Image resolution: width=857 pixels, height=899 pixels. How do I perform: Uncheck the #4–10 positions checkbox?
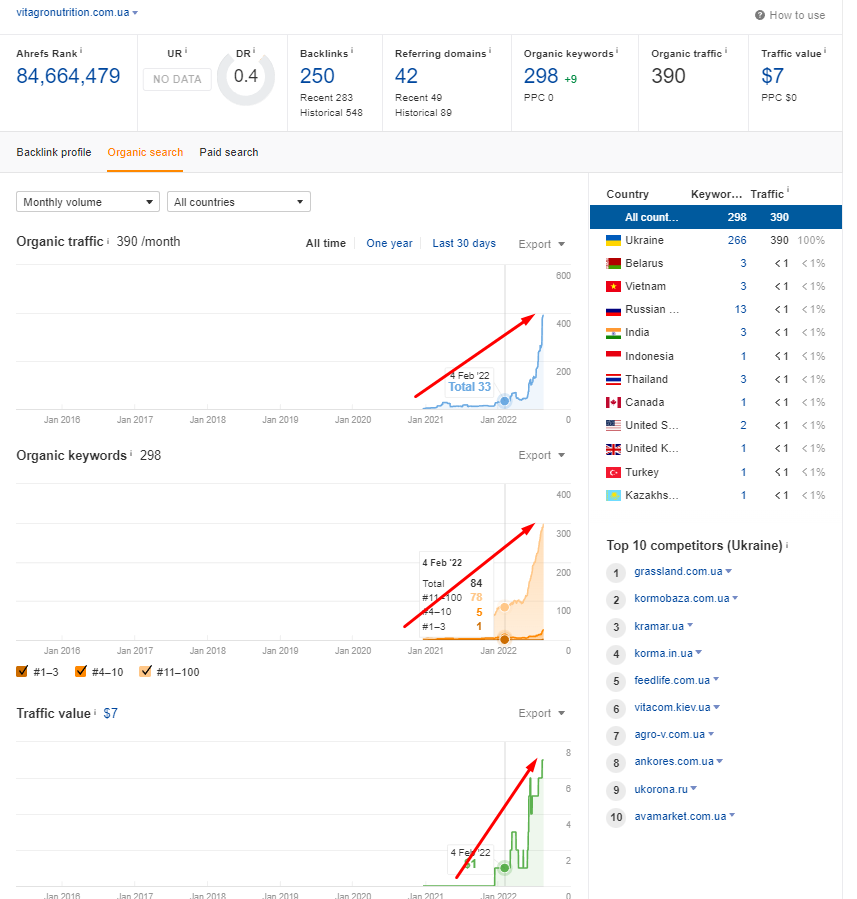[81, 671]
